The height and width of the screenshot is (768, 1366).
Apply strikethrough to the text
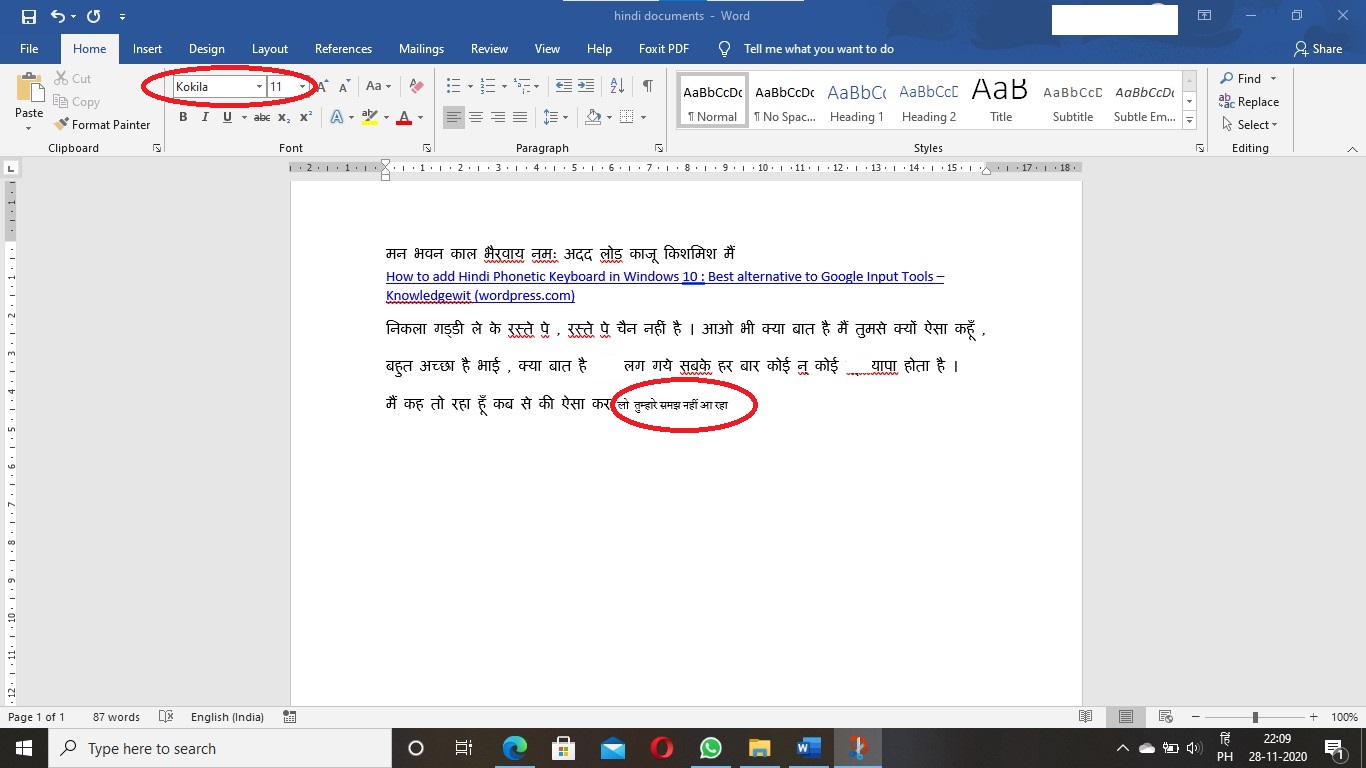click(262, 118)
